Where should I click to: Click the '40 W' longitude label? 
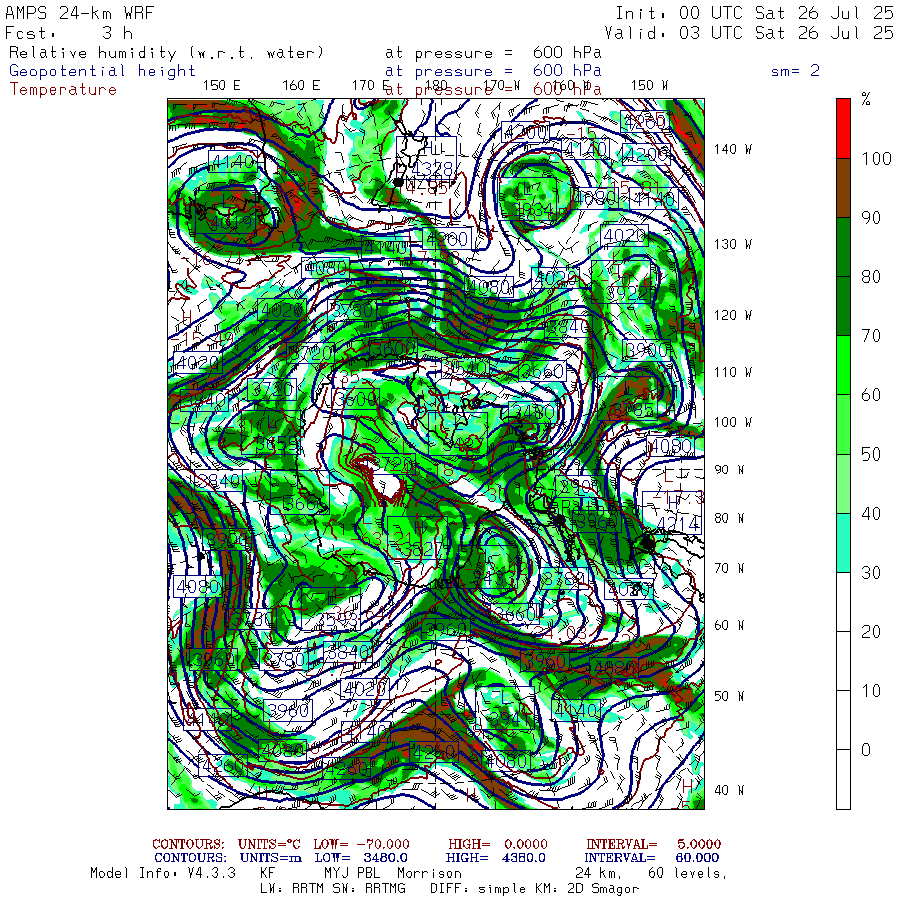729,790
